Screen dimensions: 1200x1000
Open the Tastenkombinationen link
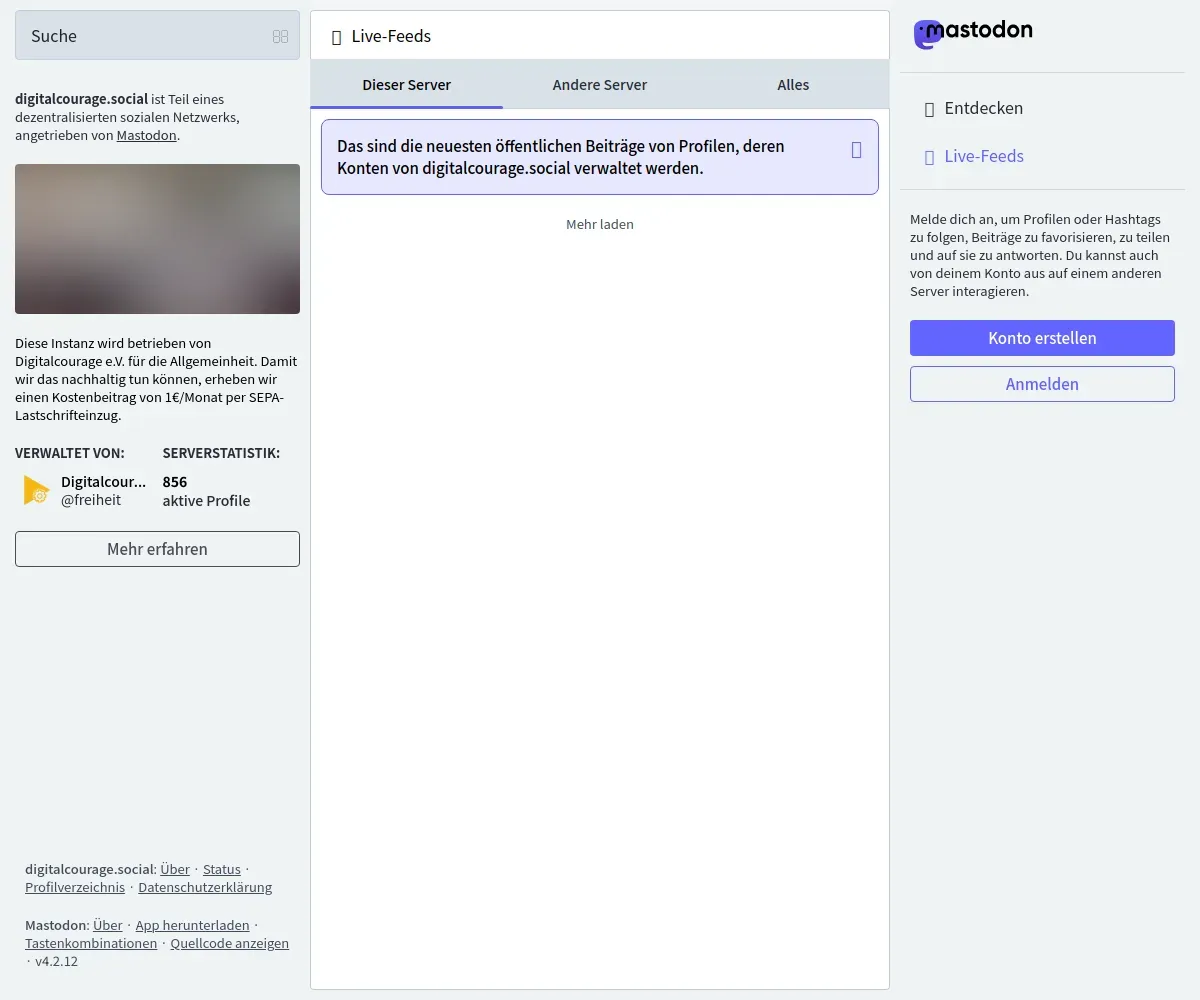(x=91, y=943)
